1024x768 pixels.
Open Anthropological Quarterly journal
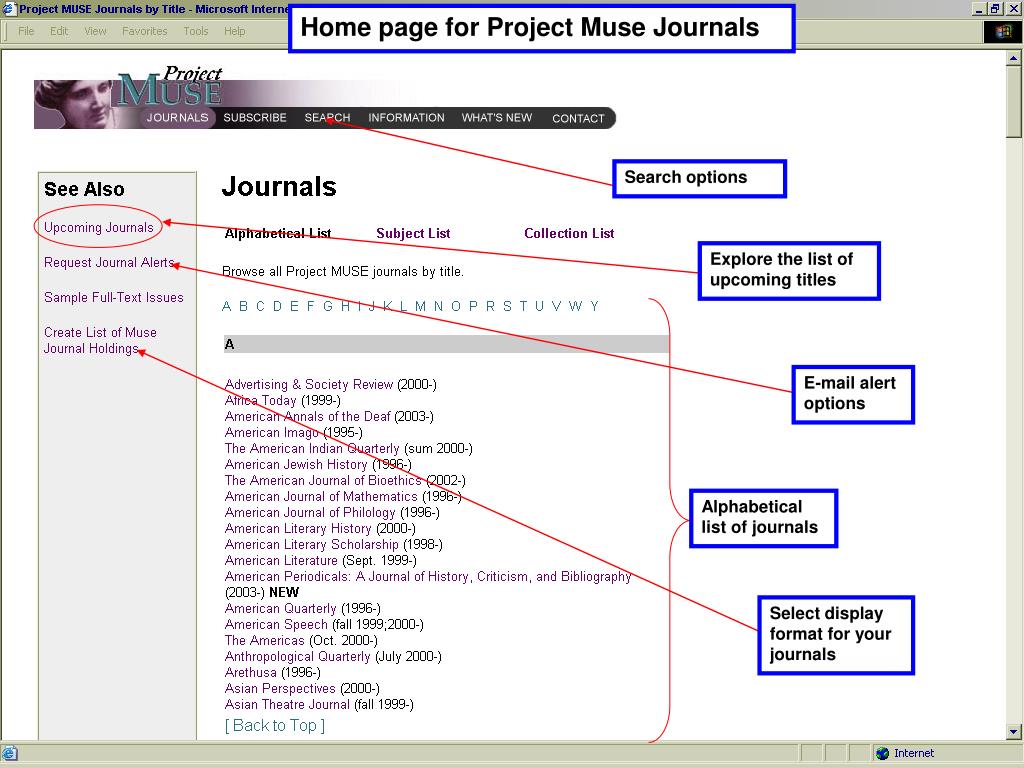(298, 656)
